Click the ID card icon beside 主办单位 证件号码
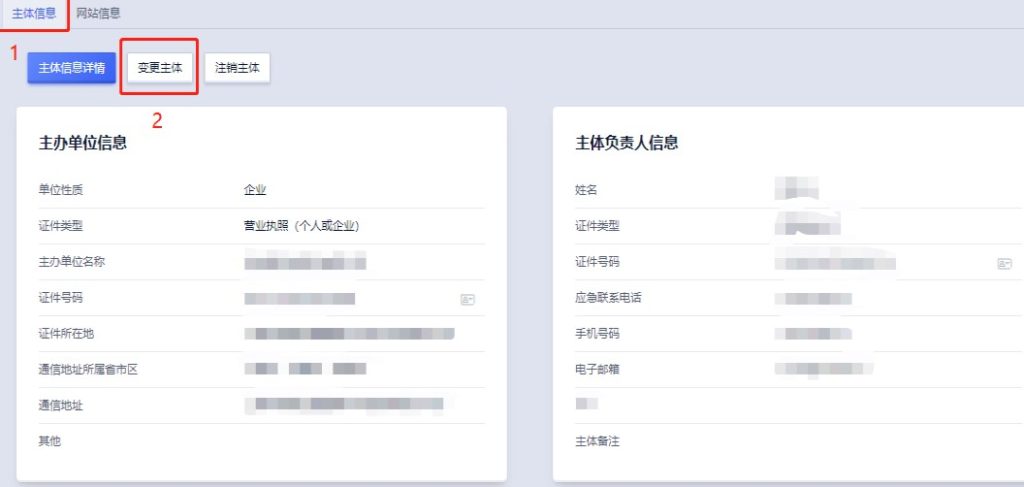 (x=468, y=300)
